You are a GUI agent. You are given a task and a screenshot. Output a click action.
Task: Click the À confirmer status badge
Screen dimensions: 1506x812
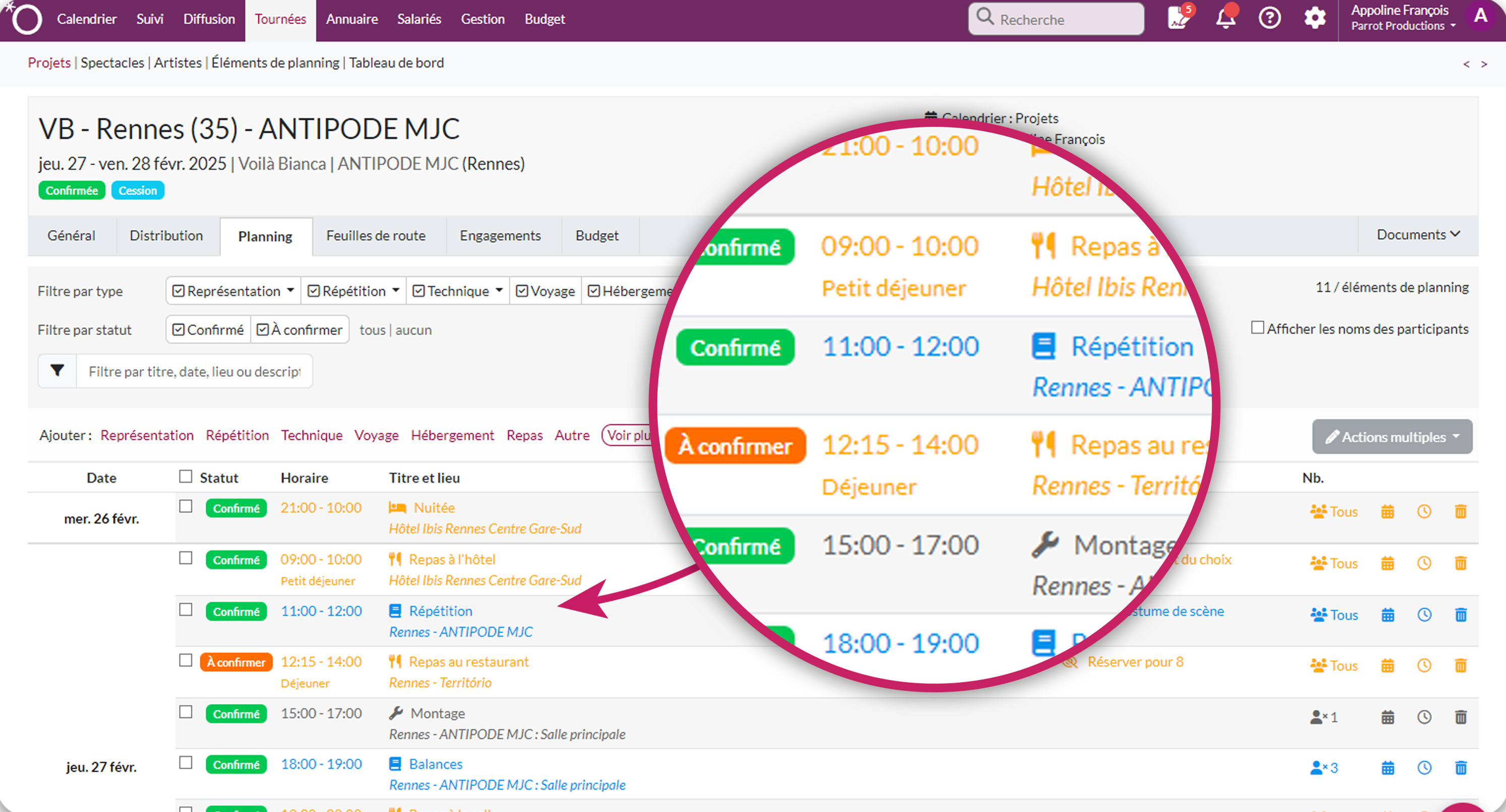tap(236, 662)
